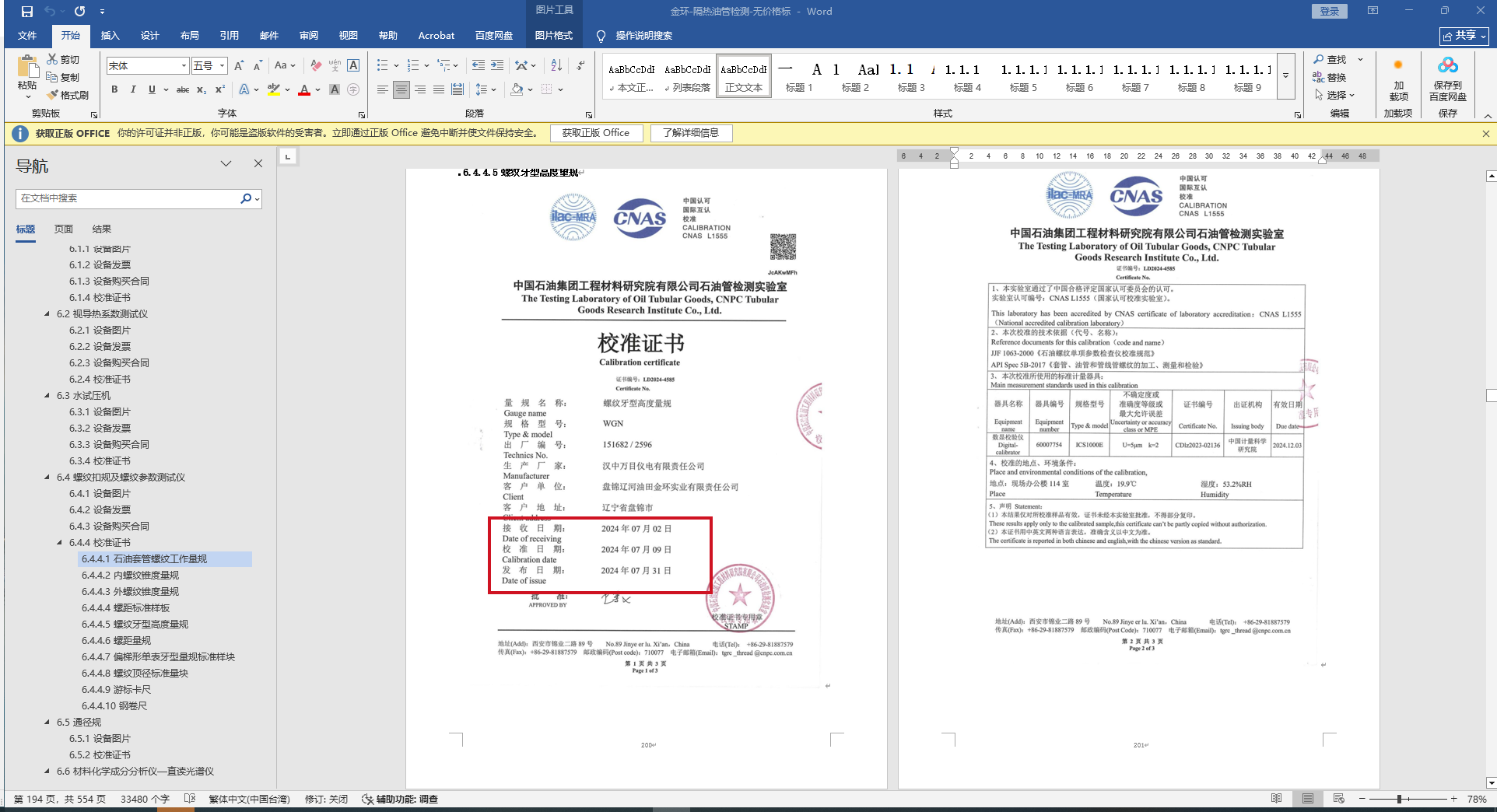Viewport: 1497px width, 812px height.
Task: Click the Format Painter tool
Action: click(68, 95)
